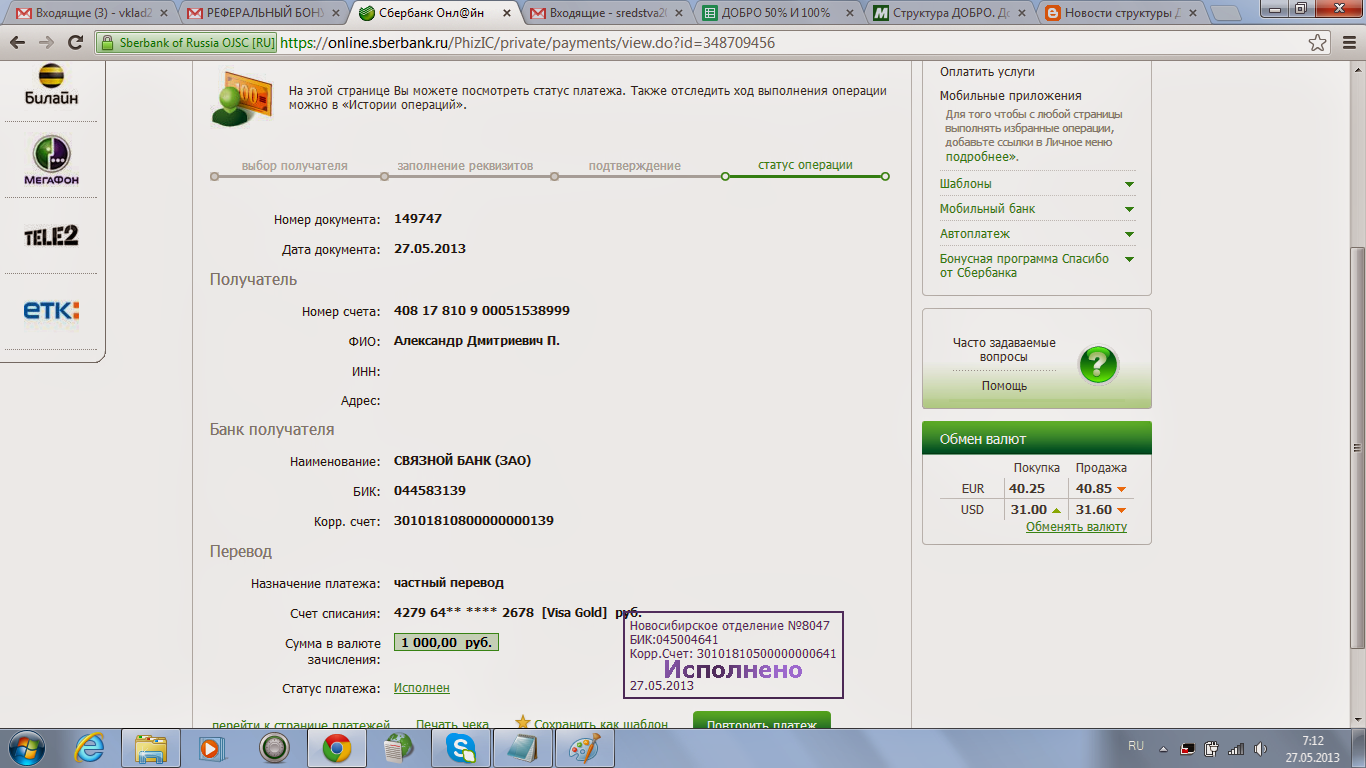Viewport: 1366px width, 768px height.
Task: Click the star icon beside save as template
Action: (522, 722)
